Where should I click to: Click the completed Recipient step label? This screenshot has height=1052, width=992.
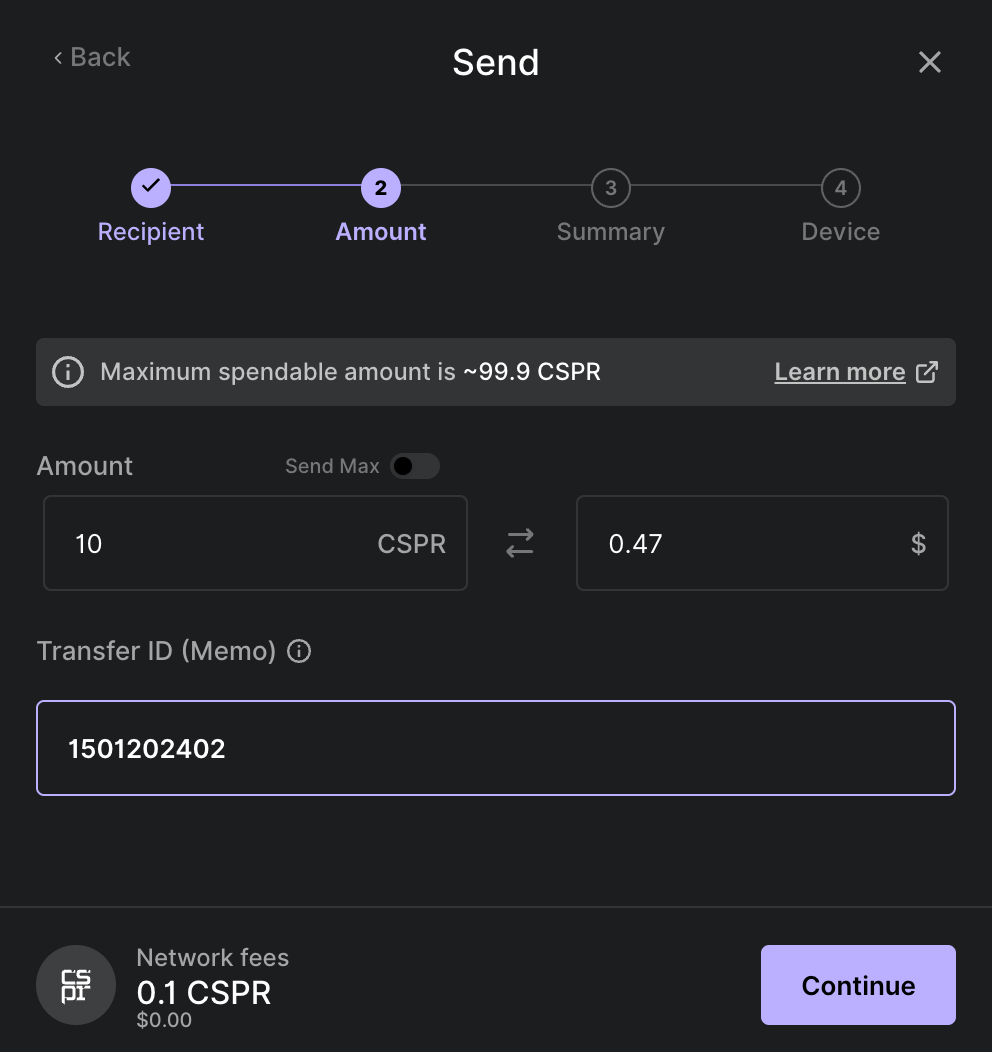(x=150, y=231)
